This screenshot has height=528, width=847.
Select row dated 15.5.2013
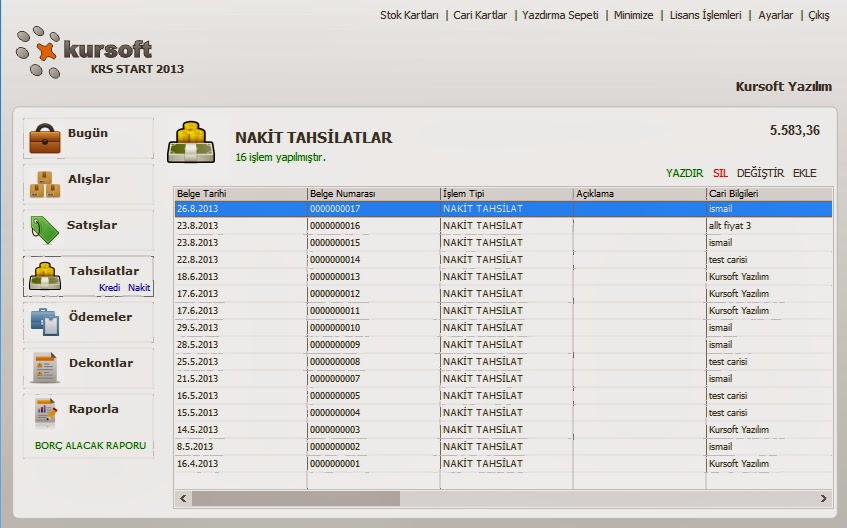click(503, 413)
